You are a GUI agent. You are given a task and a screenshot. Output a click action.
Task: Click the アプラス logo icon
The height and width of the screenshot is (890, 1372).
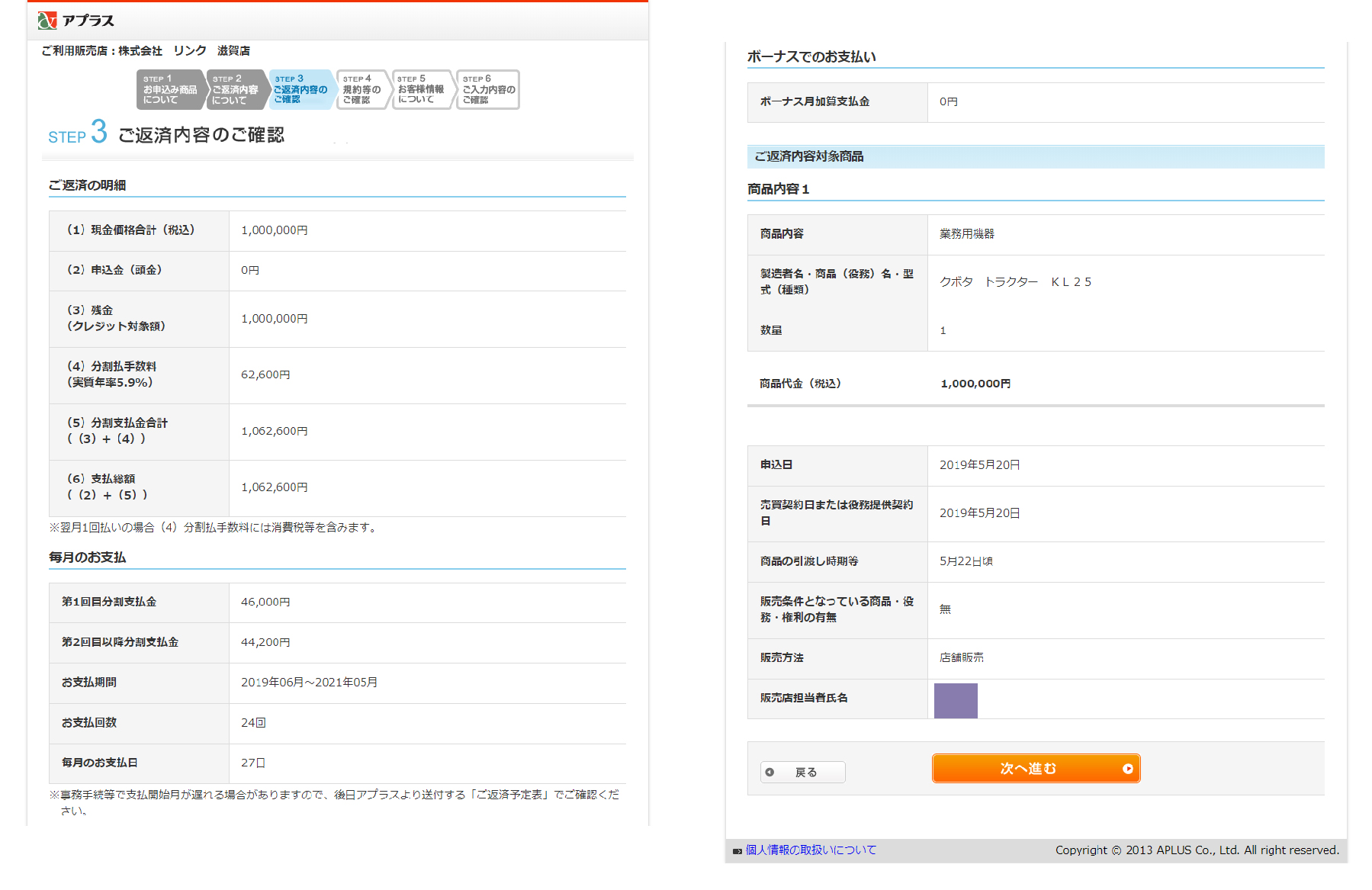pyautogui.click(x=47, y=21)
